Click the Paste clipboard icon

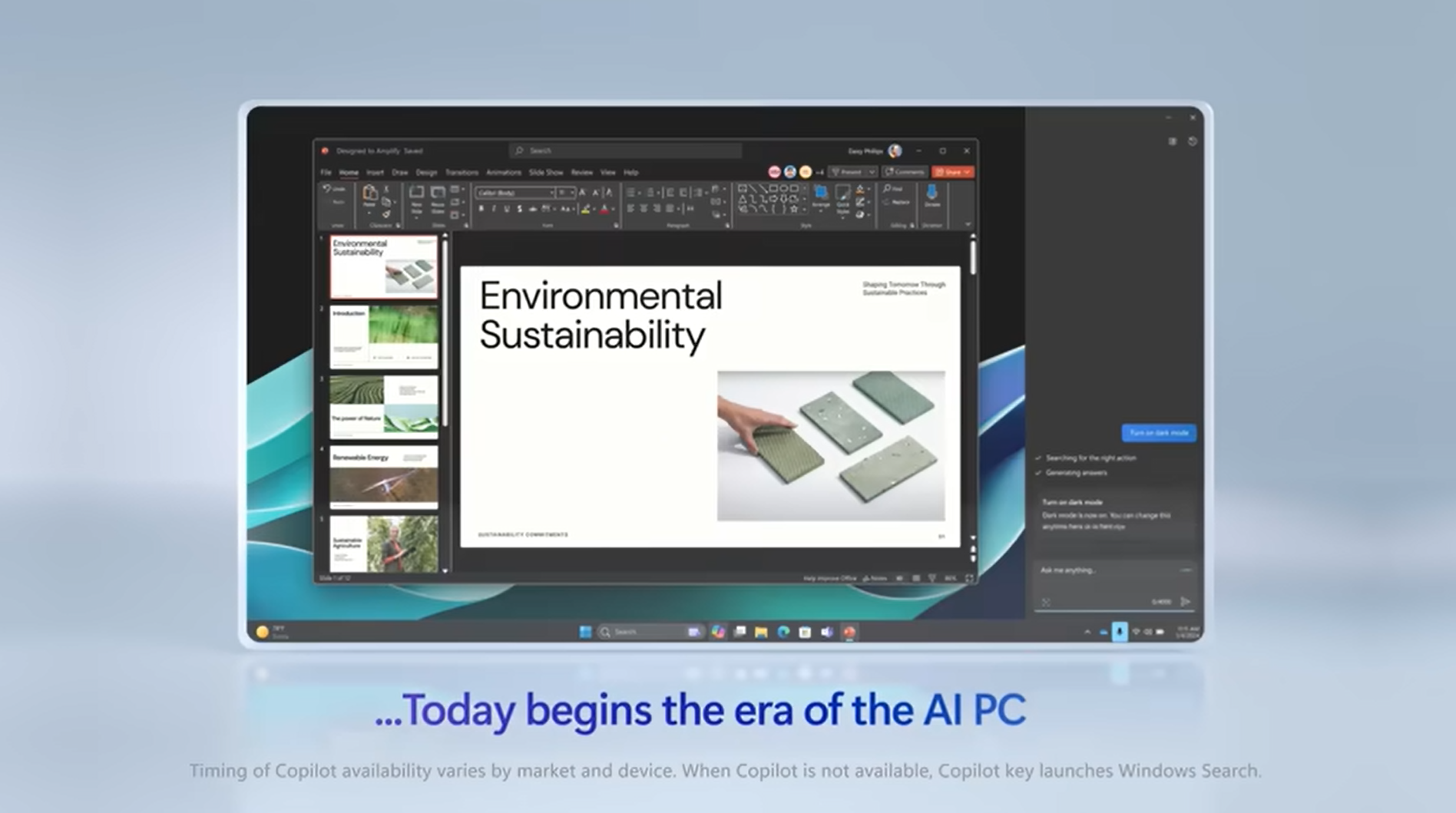[369, 193]
